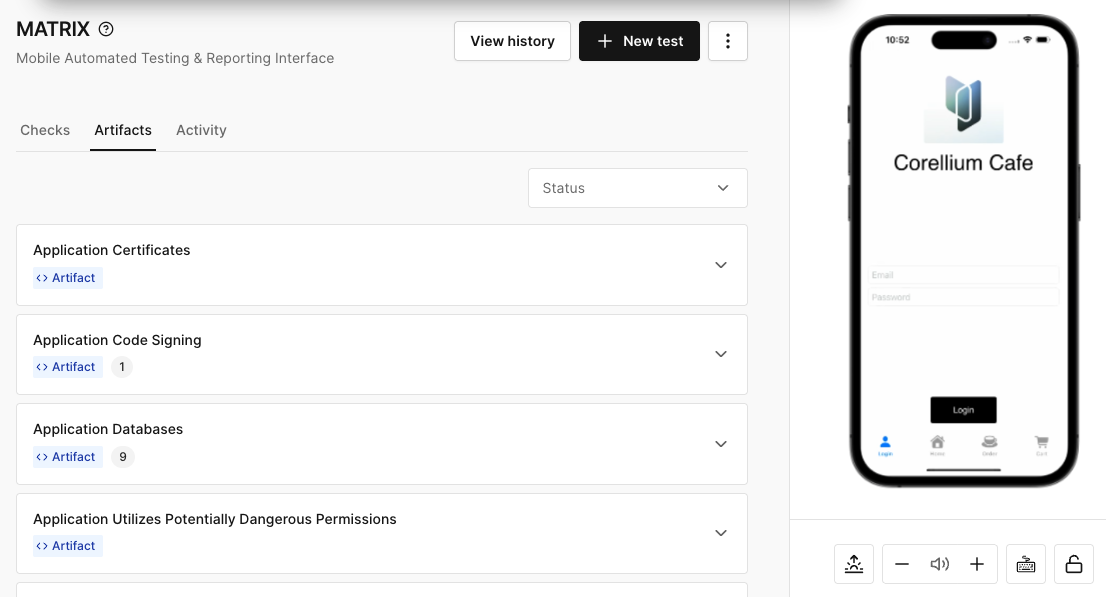The width and height of the screenshot is (1106, 597).
Task: Decrease device volume with the minus icon
Action: coord(901,564)
